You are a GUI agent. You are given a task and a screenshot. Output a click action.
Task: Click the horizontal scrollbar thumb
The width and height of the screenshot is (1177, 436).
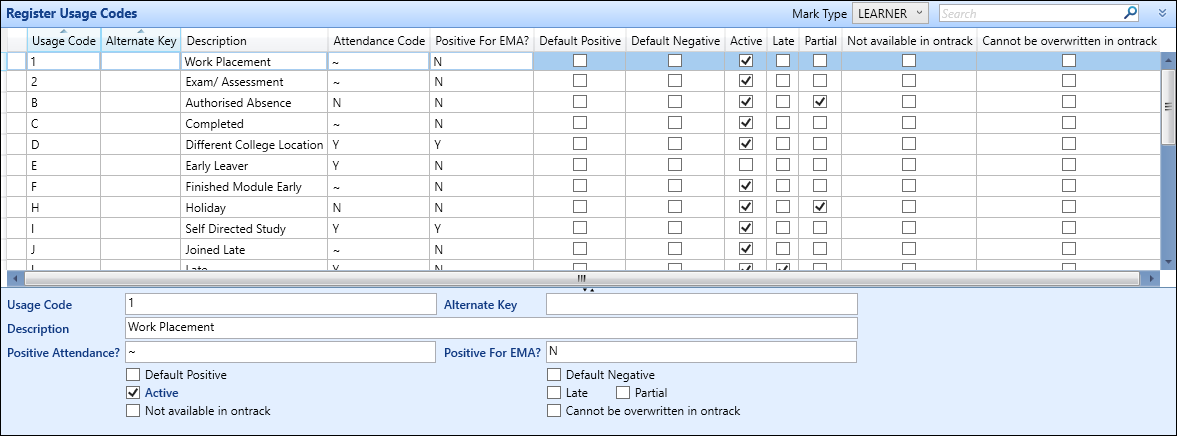[x=580, y=278]
